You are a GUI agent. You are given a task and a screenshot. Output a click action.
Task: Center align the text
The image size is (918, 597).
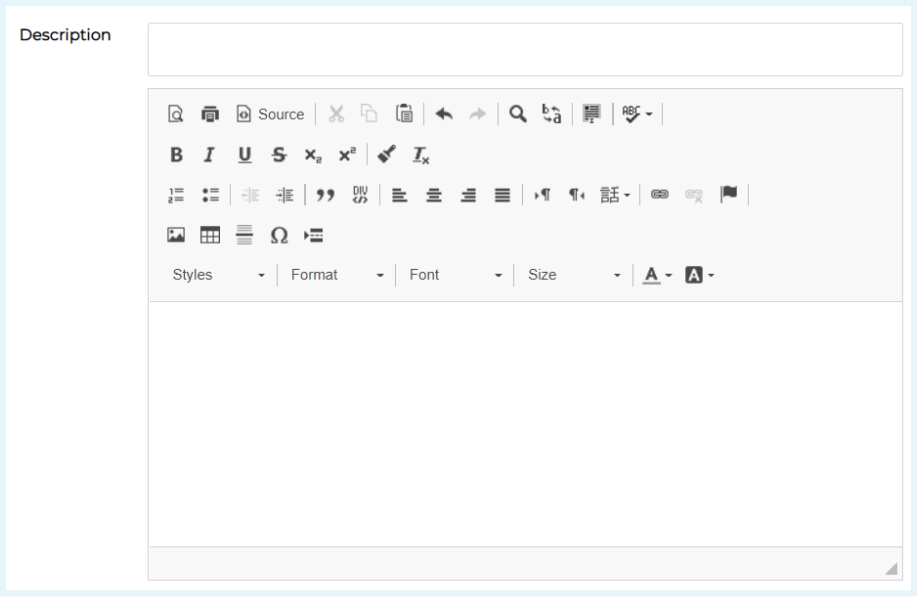click(x=434, y=195)
